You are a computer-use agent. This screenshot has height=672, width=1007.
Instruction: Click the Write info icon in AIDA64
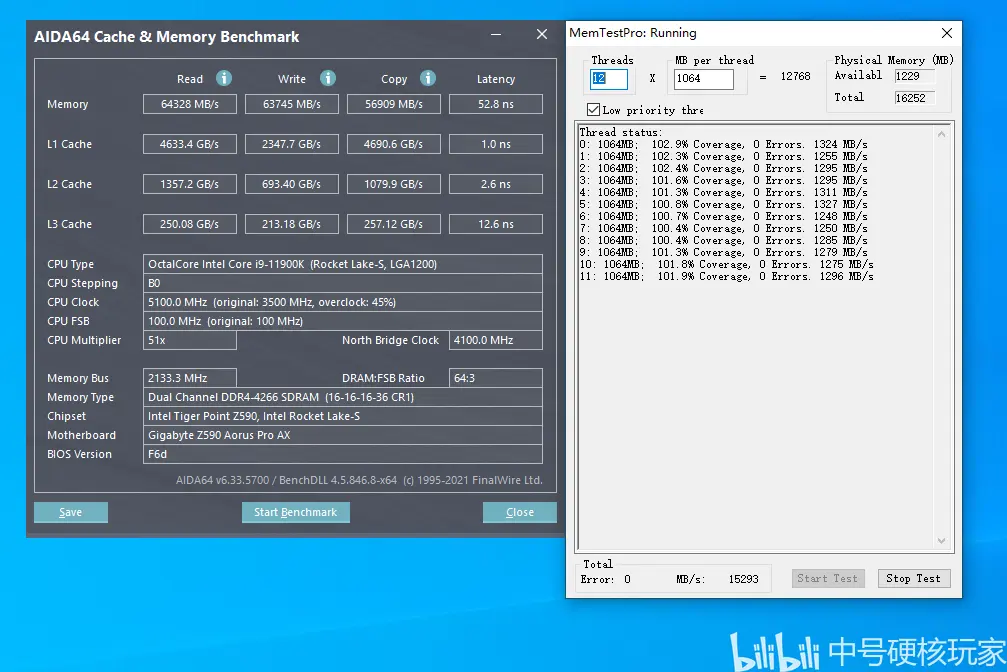click(328, 78)
